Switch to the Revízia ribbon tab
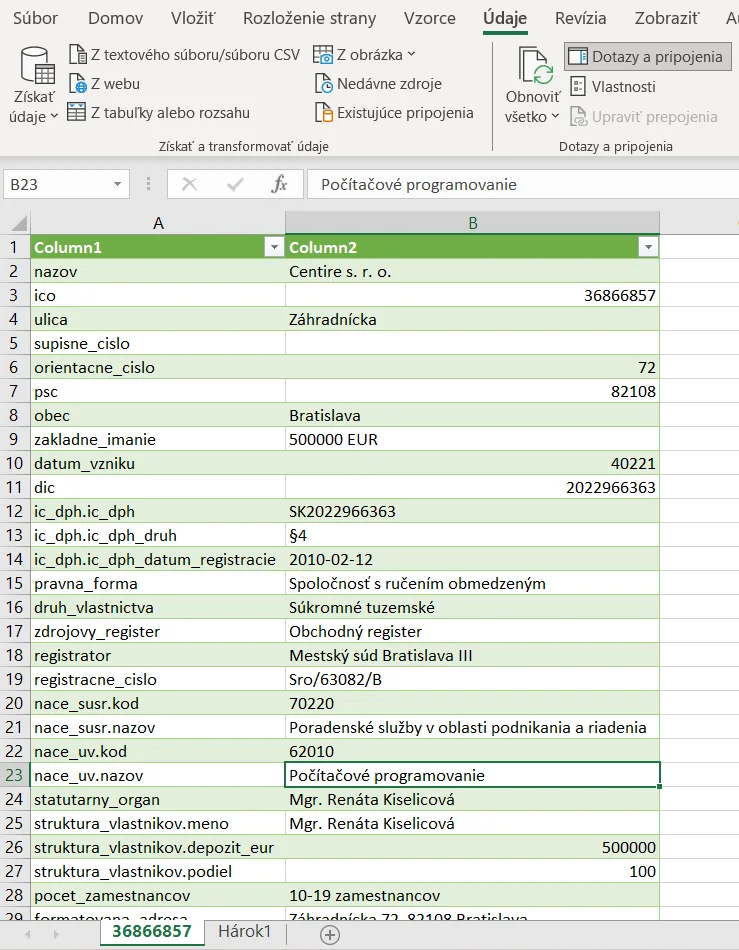Screen dimensions: 739x950 [x=580, y=18]
